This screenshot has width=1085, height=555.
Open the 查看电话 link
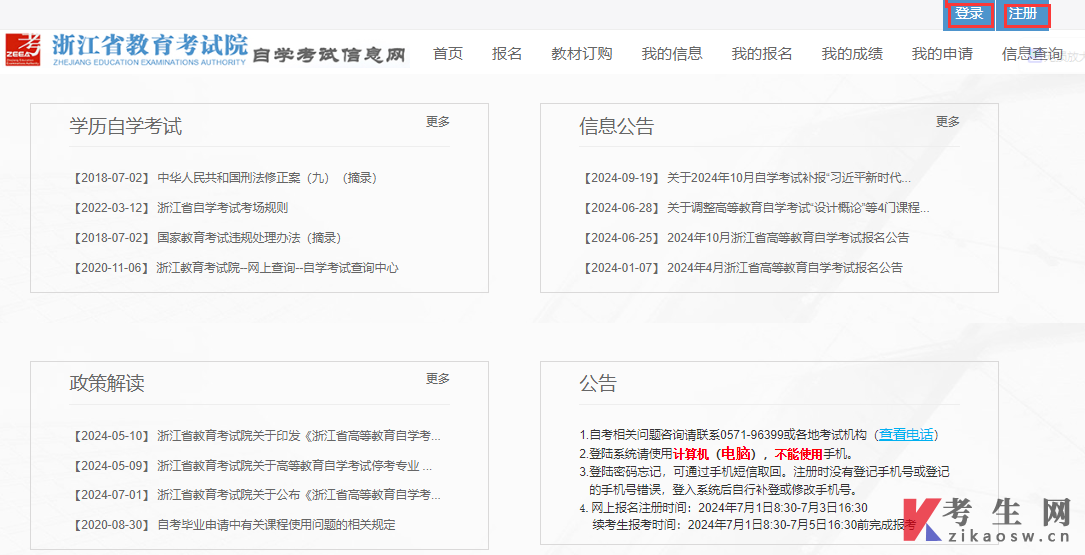tap(906, 435)
